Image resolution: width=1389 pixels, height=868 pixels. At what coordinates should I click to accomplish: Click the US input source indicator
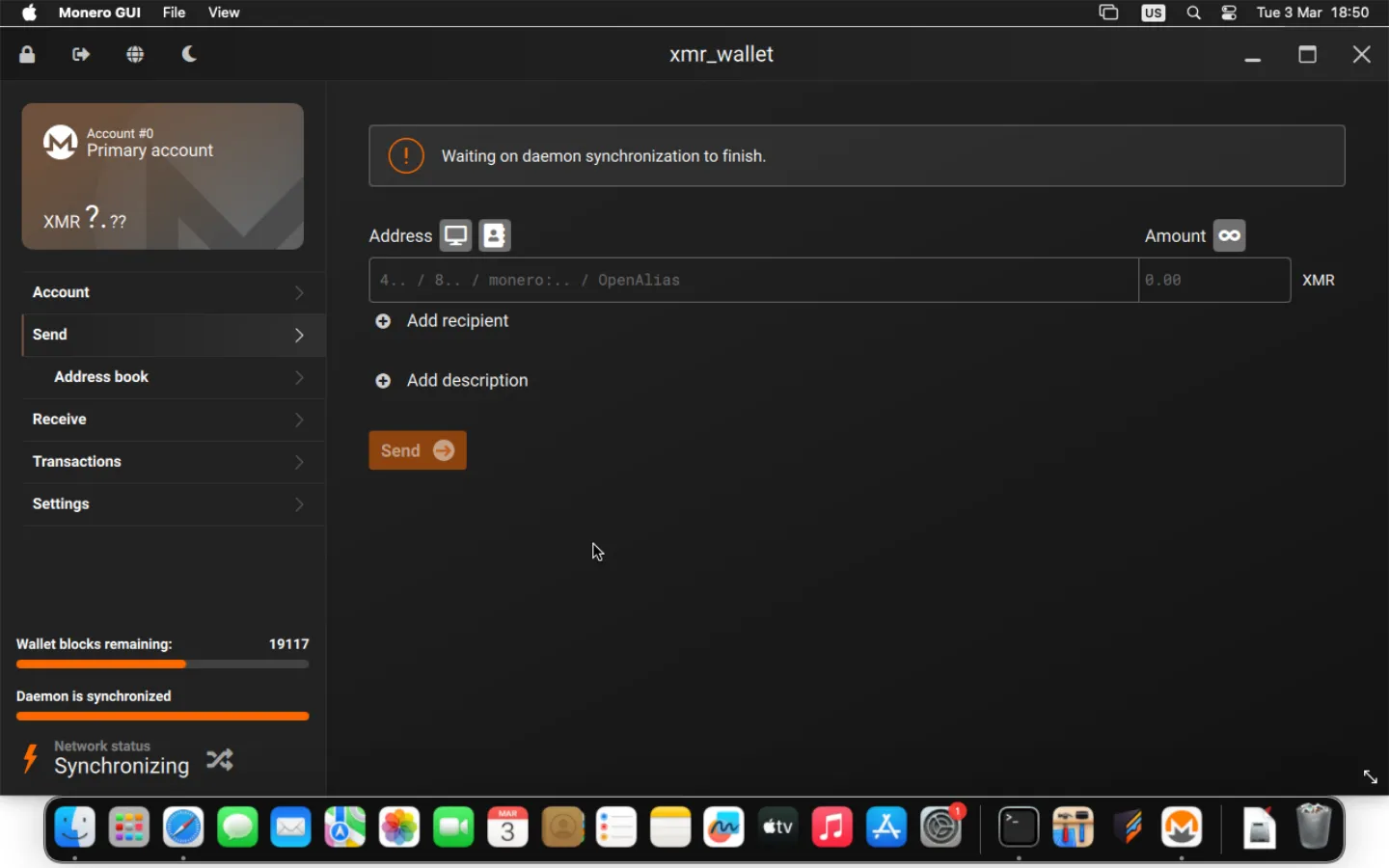click(x=1154, y=13)
